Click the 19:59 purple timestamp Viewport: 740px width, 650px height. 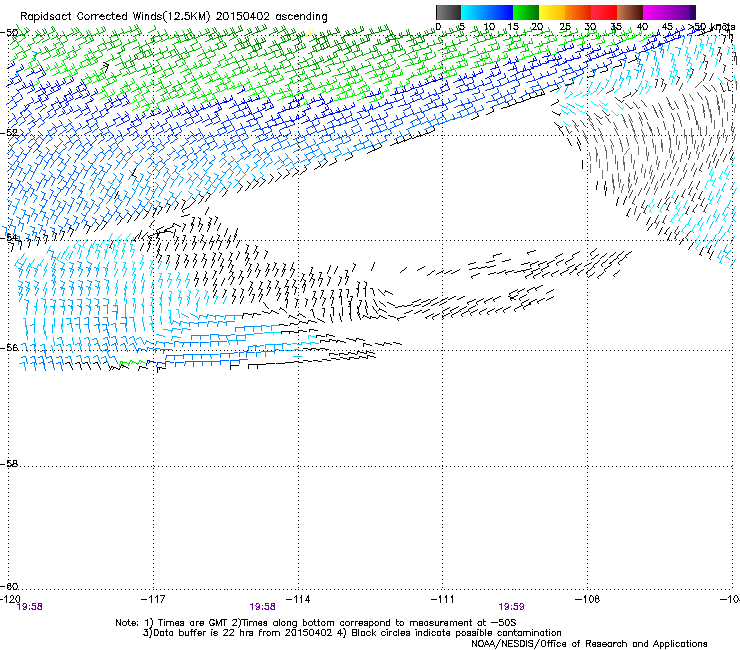pos(512,607)
